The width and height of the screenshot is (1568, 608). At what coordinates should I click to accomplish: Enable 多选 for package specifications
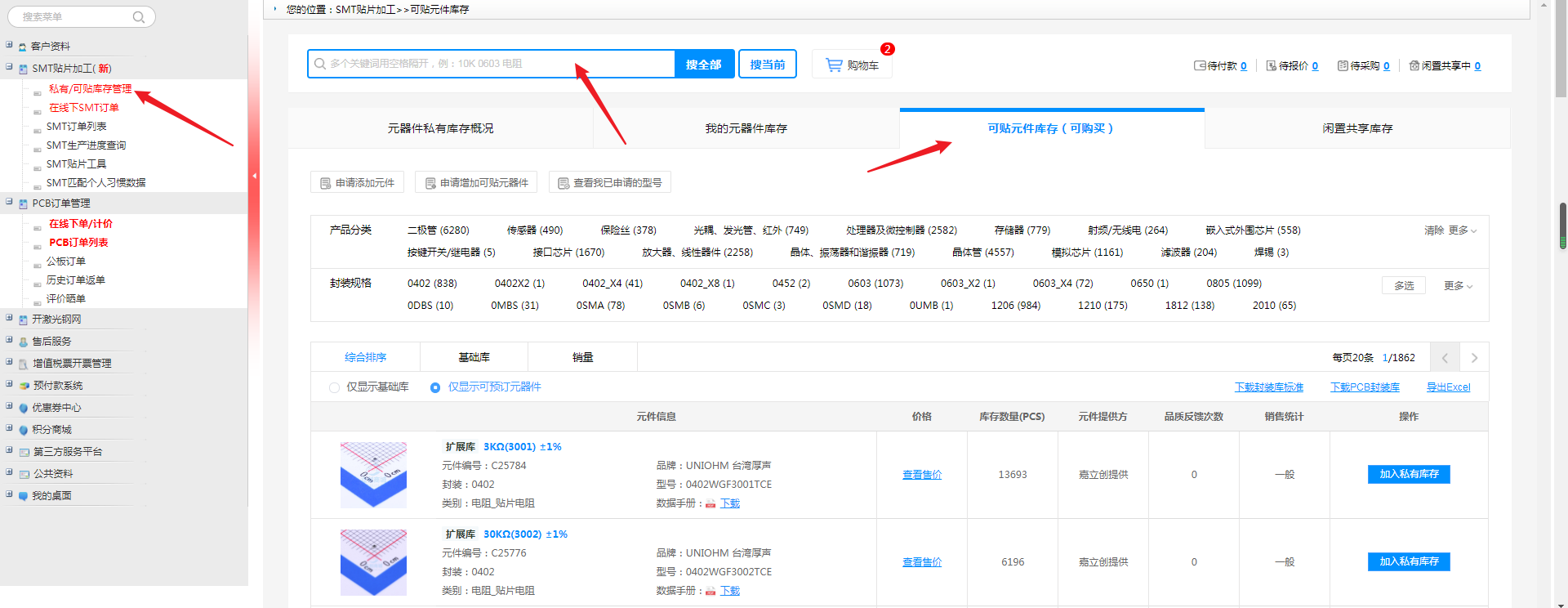point(1403,286)
